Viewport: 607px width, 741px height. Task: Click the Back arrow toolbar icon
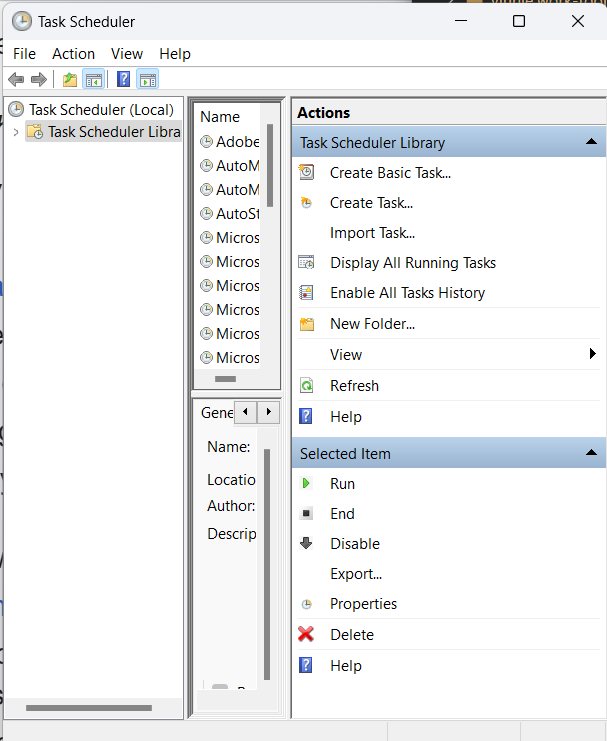click(16, 80)
